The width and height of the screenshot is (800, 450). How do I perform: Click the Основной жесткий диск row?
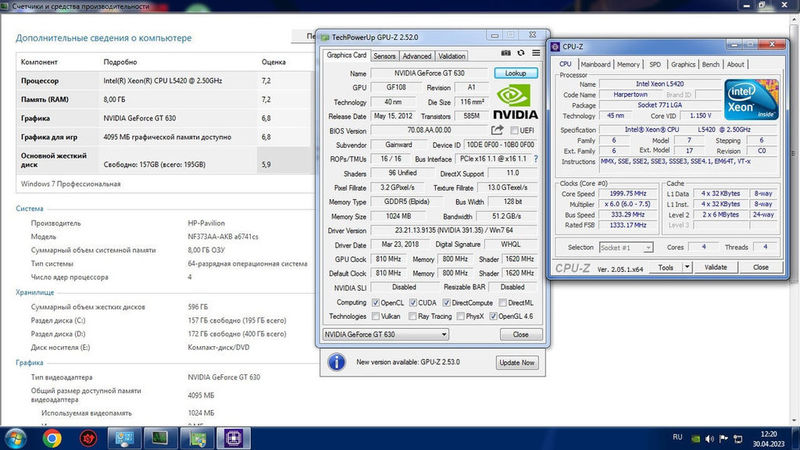tap(165, 160)
